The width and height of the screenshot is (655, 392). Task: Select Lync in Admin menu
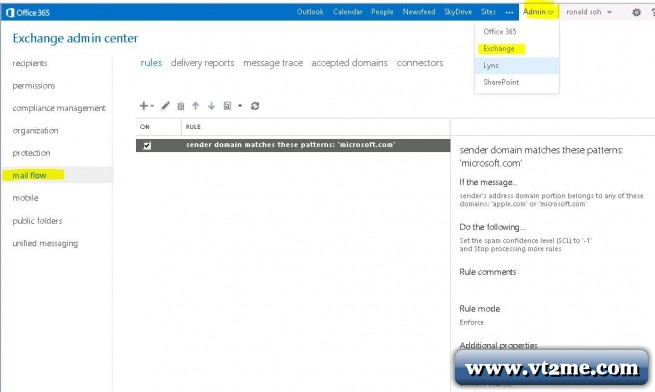pyautogui.click(x=517, y=66)
